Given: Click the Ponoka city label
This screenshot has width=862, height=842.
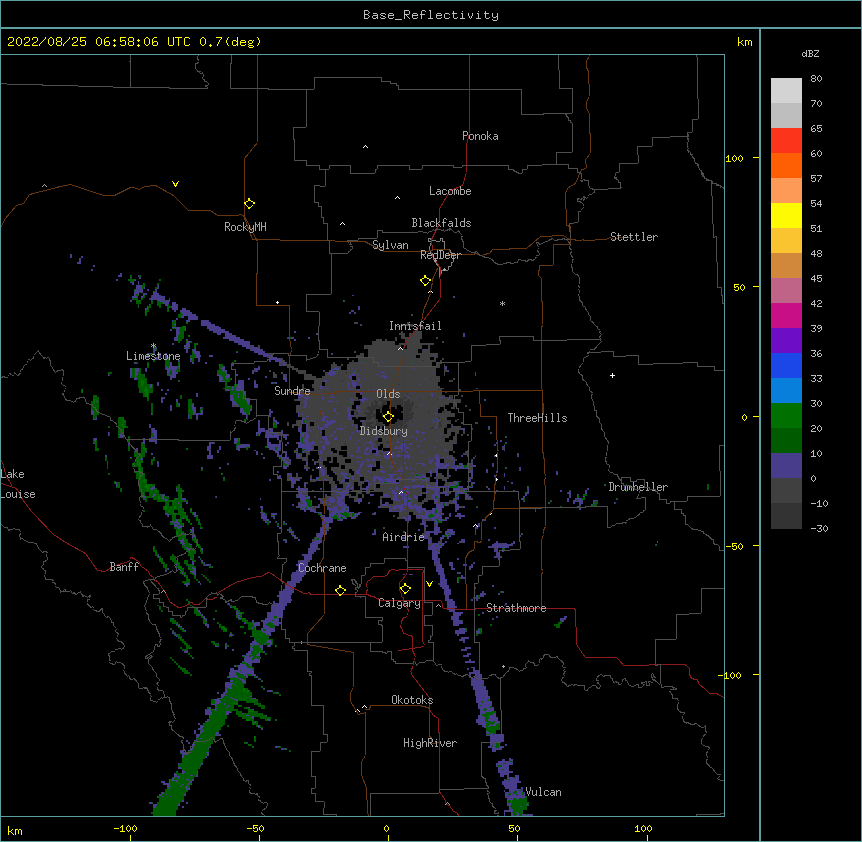Looking at the screenshot, I should coord(480,136).
